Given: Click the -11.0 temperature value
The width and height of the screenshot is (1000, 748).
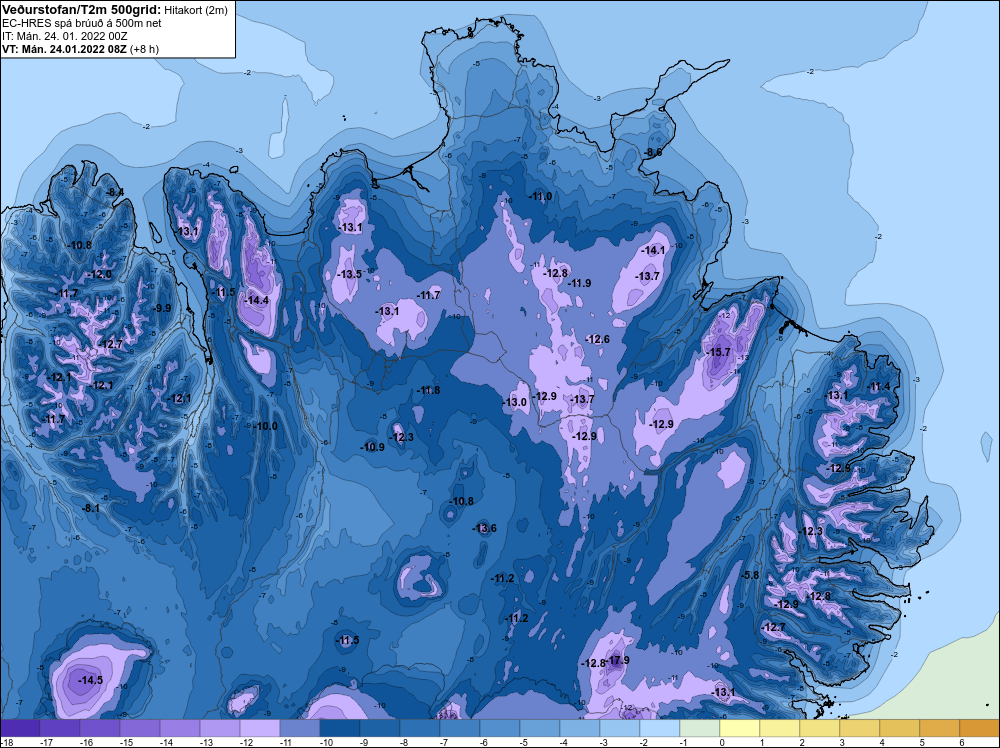Looking at the screenshot, I should coord(540,196).
